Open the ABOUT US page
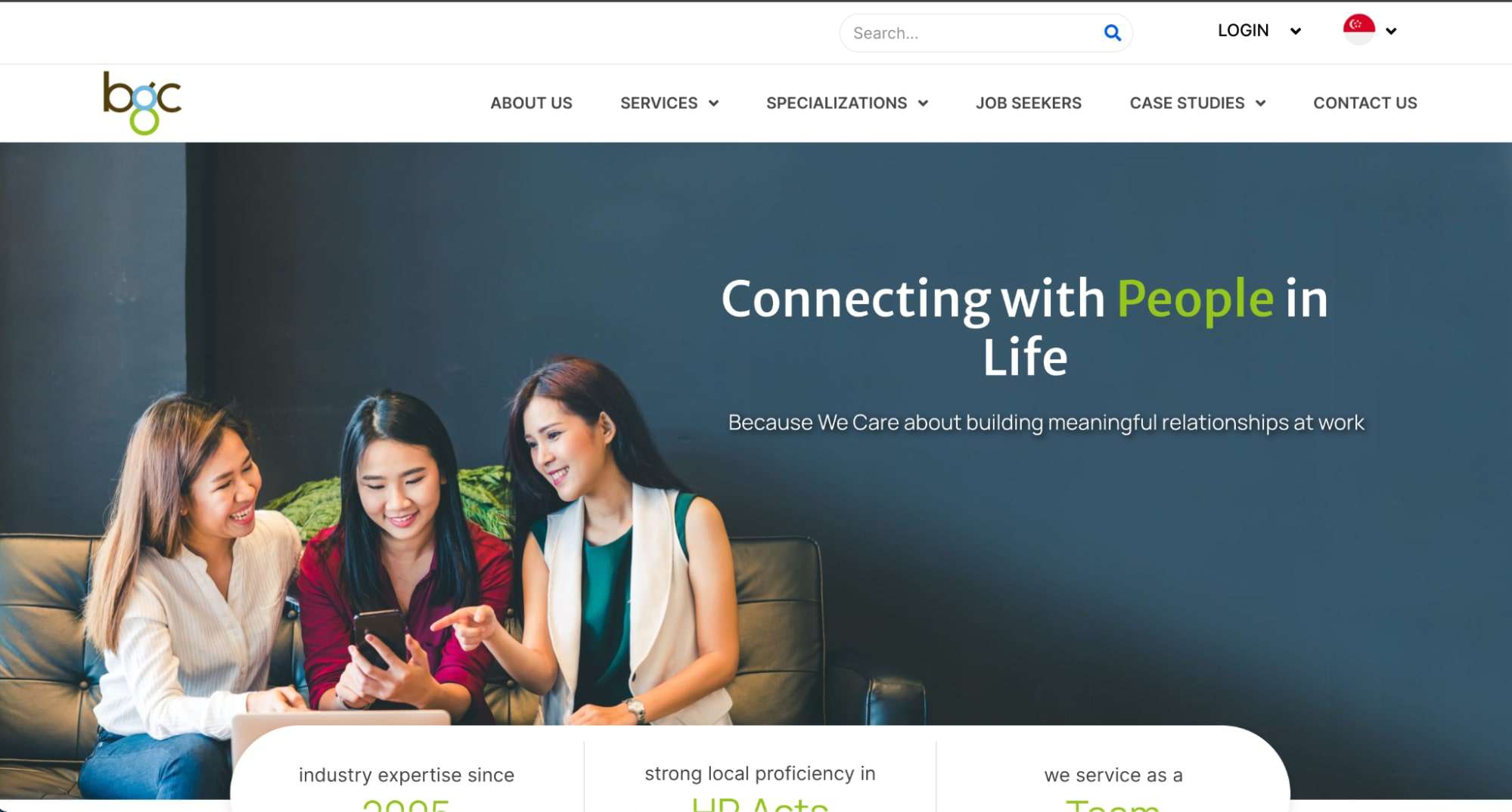 pos(531,103)
